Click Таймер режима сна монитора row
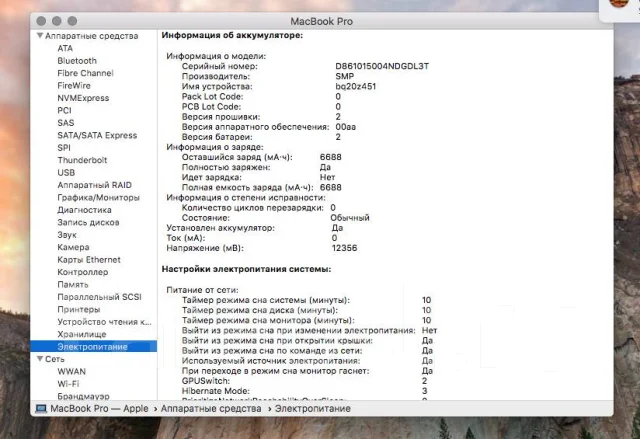This screenshot has width=640, height=439. [307, 321]
